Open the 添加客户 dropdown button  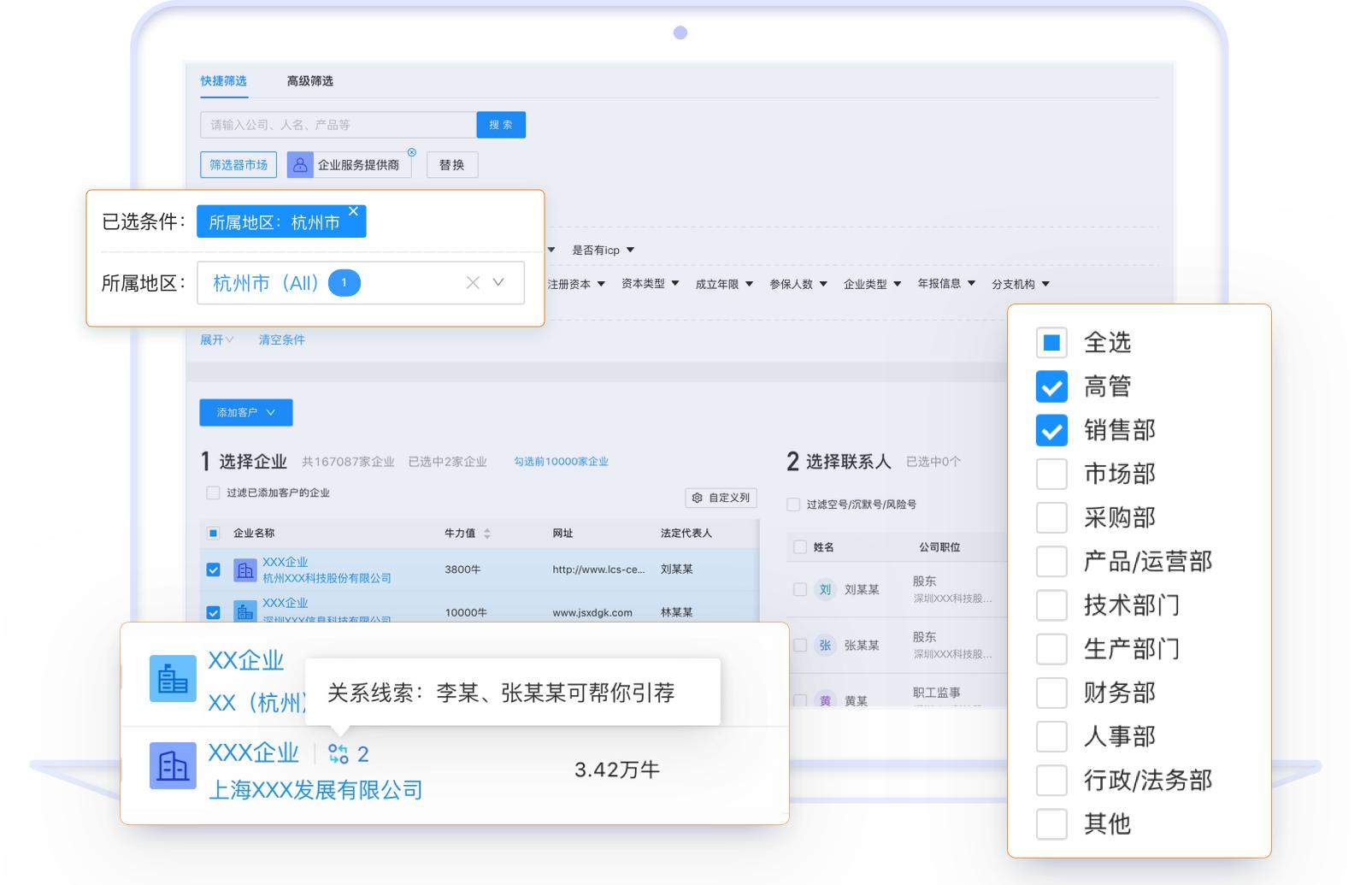click(x=246, y=412)
